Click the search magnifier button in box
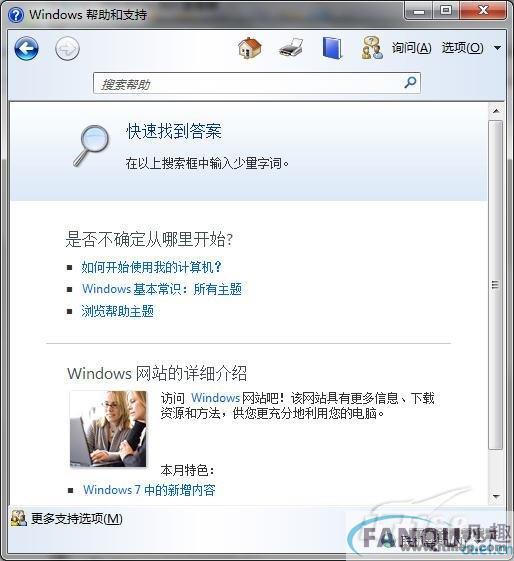 pos(410,83)
